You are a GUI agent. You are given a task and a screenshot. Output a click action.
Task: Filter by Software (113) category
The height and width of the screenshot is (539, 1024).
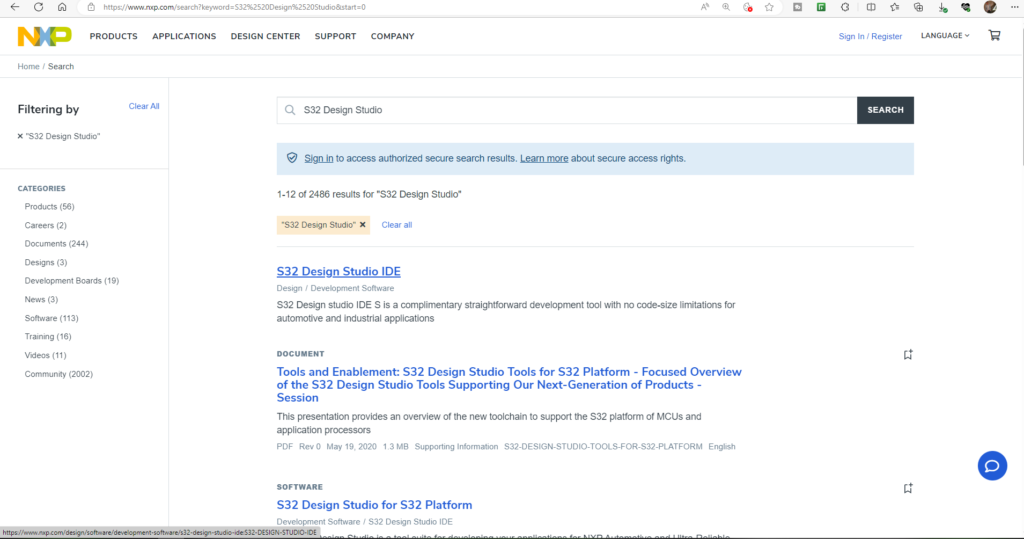pos(51,318)
